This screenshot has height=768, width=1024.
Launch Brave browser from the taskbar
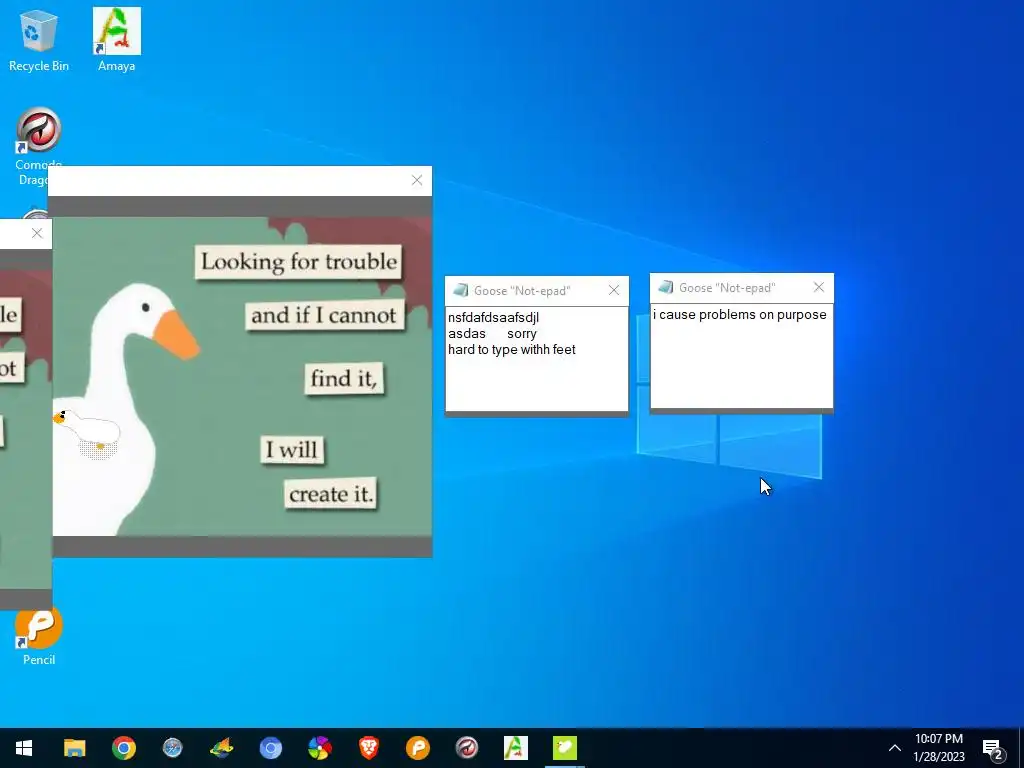(x=368, y=748)
